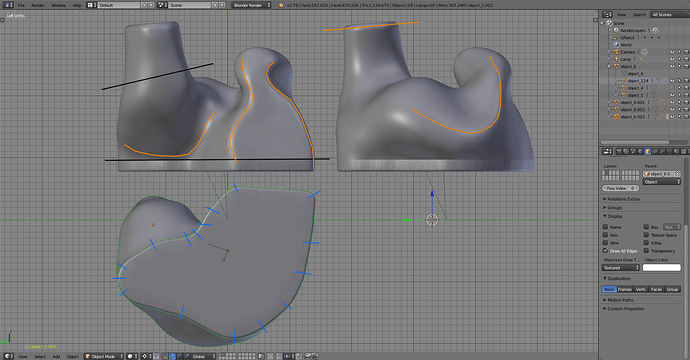Select object_124 in the outliner

coord(638,81)
